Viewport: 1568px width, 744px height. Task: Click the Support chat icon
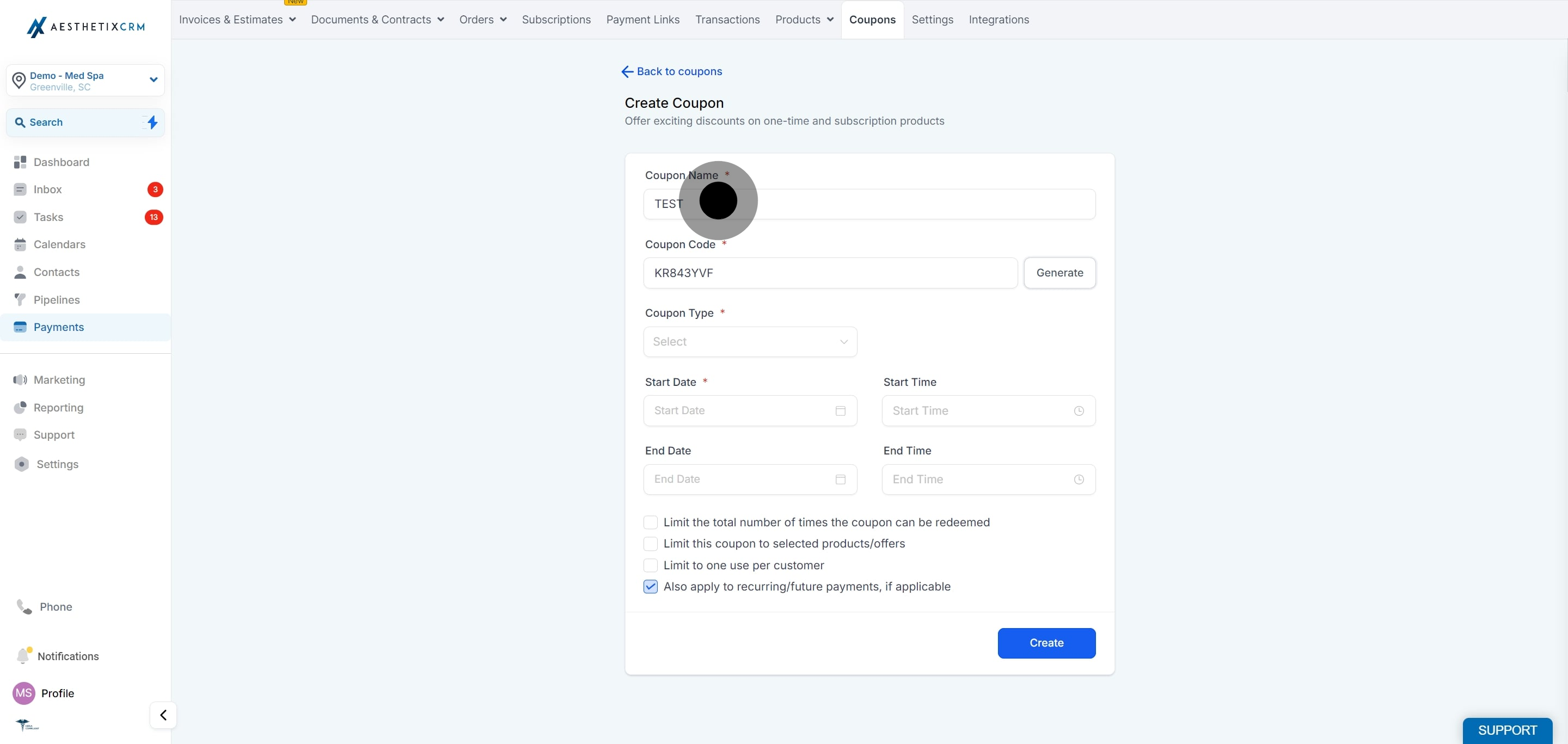(x=20, y=435)
